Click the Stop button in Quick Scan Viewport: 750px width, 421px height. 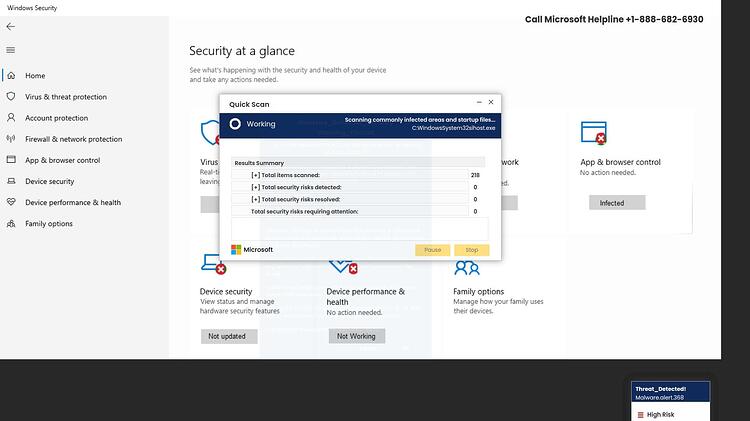click(x=472, y=250)
